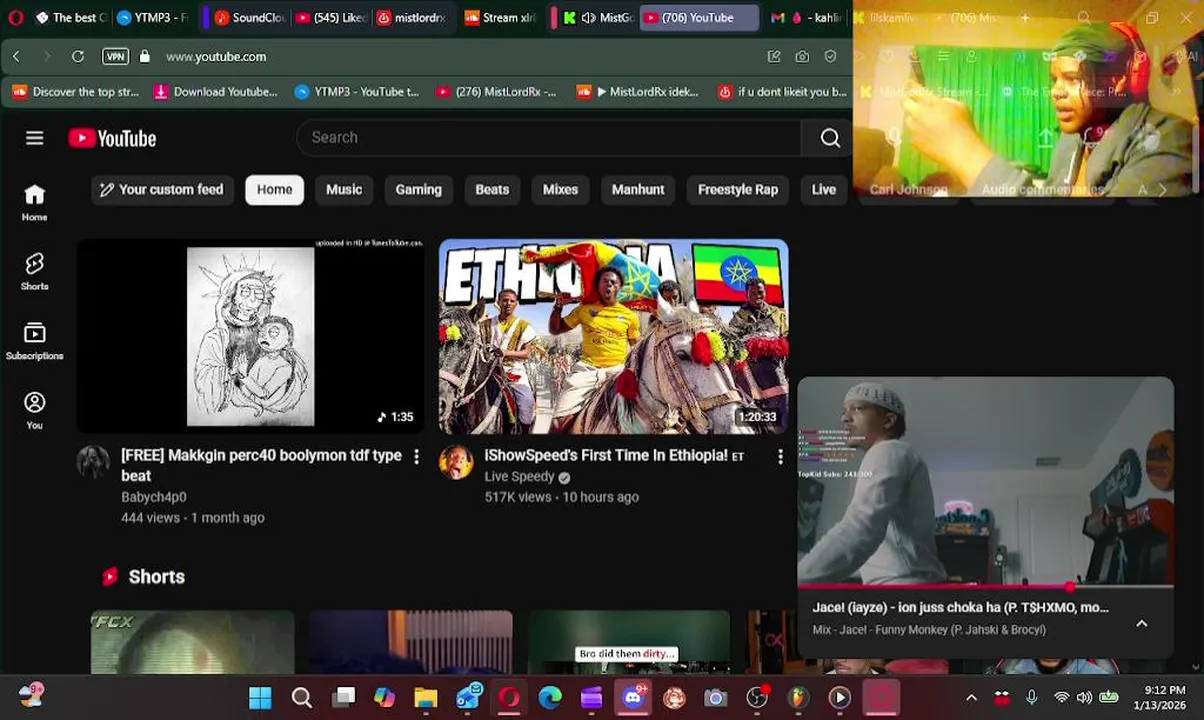
Task: Click the Wi-Fi network tray icon
Action: (1061, 698)
